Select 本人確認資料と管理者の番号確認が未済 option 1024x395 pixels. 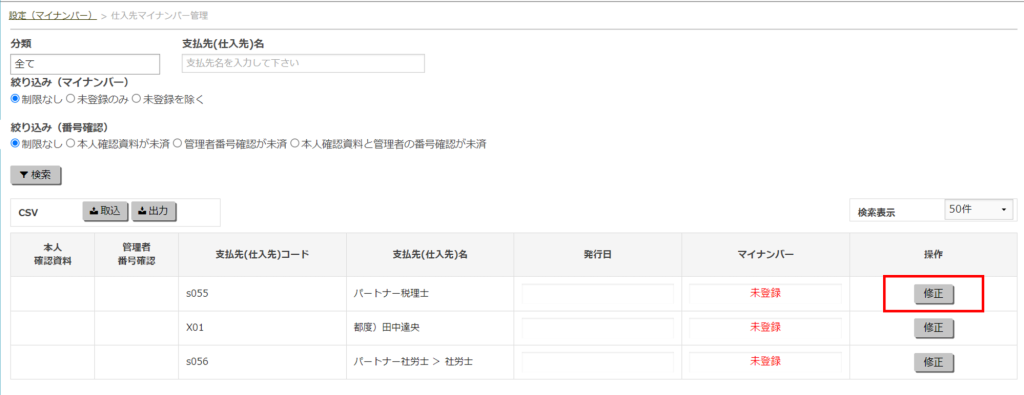295,143
